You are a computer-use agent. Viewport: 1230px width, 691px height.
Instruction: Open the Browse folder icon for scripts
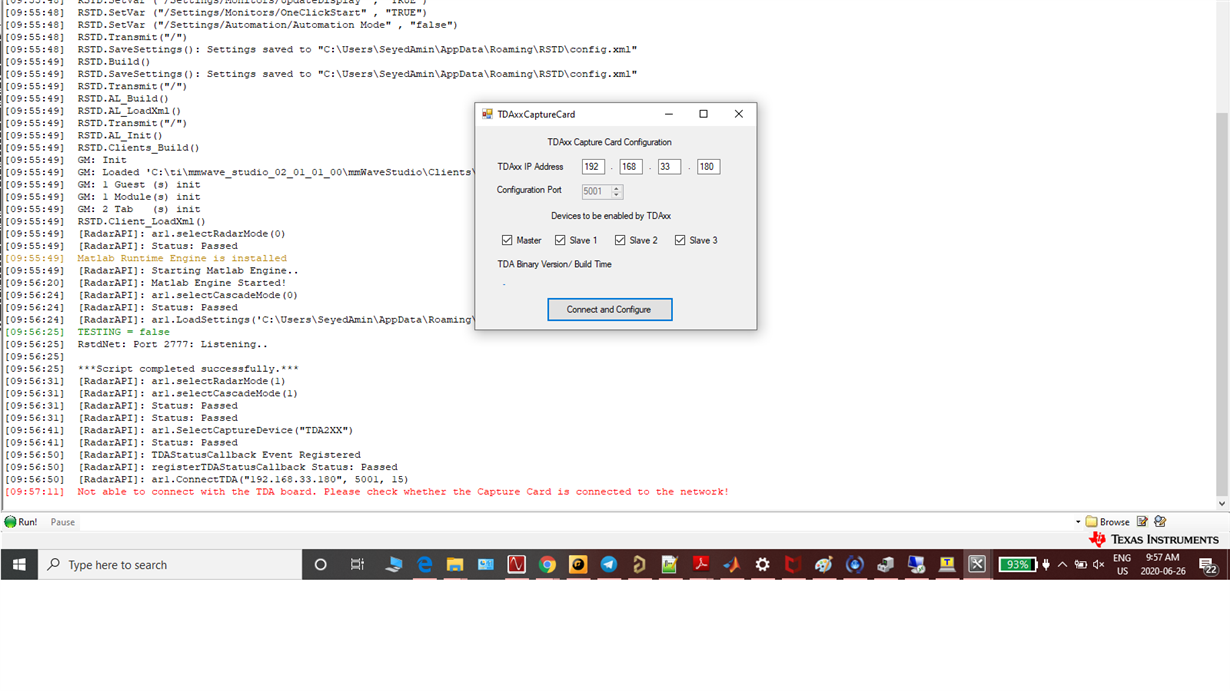click(1091, 522)
